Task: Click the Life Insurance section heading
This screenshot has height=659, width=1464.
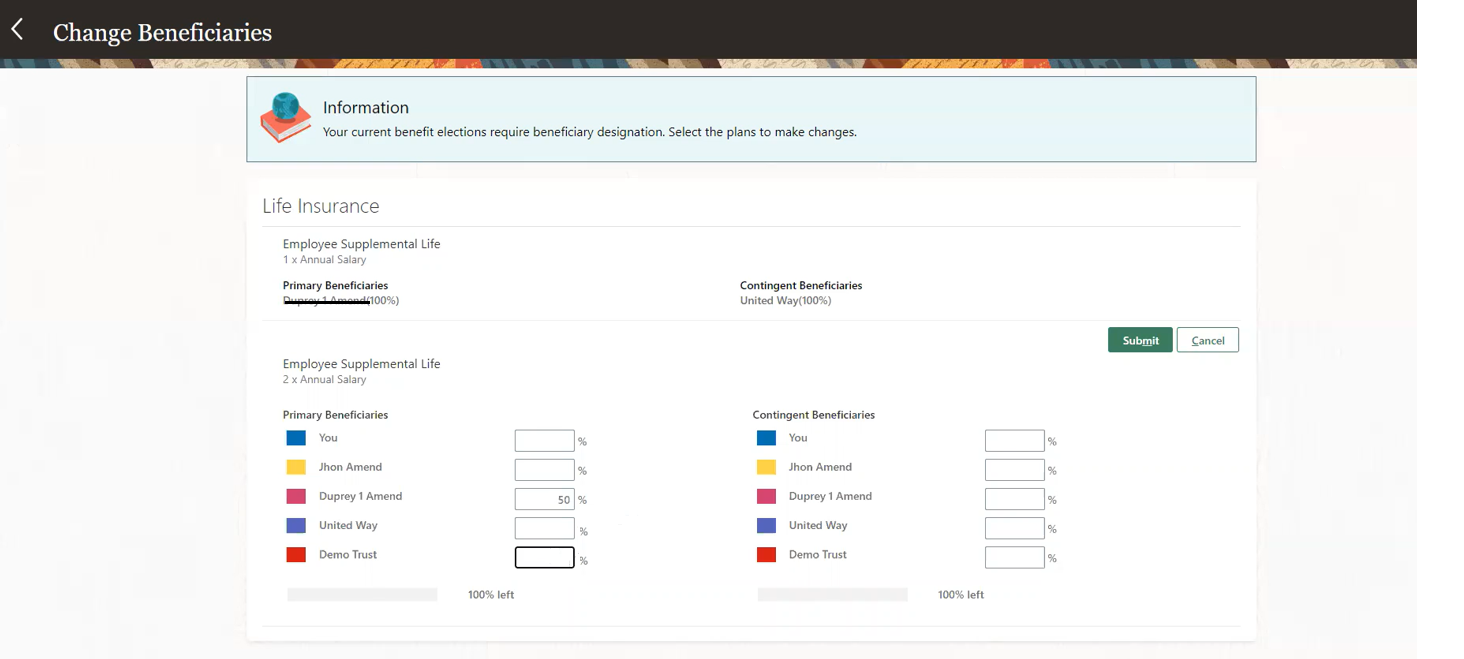Action: [x=321, y=206]
